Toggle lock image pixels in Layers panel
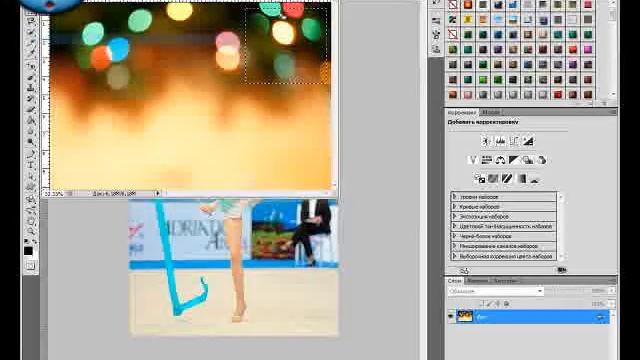Image resolution: width=640 pixels, height=360 pixels. coord(490,304)
